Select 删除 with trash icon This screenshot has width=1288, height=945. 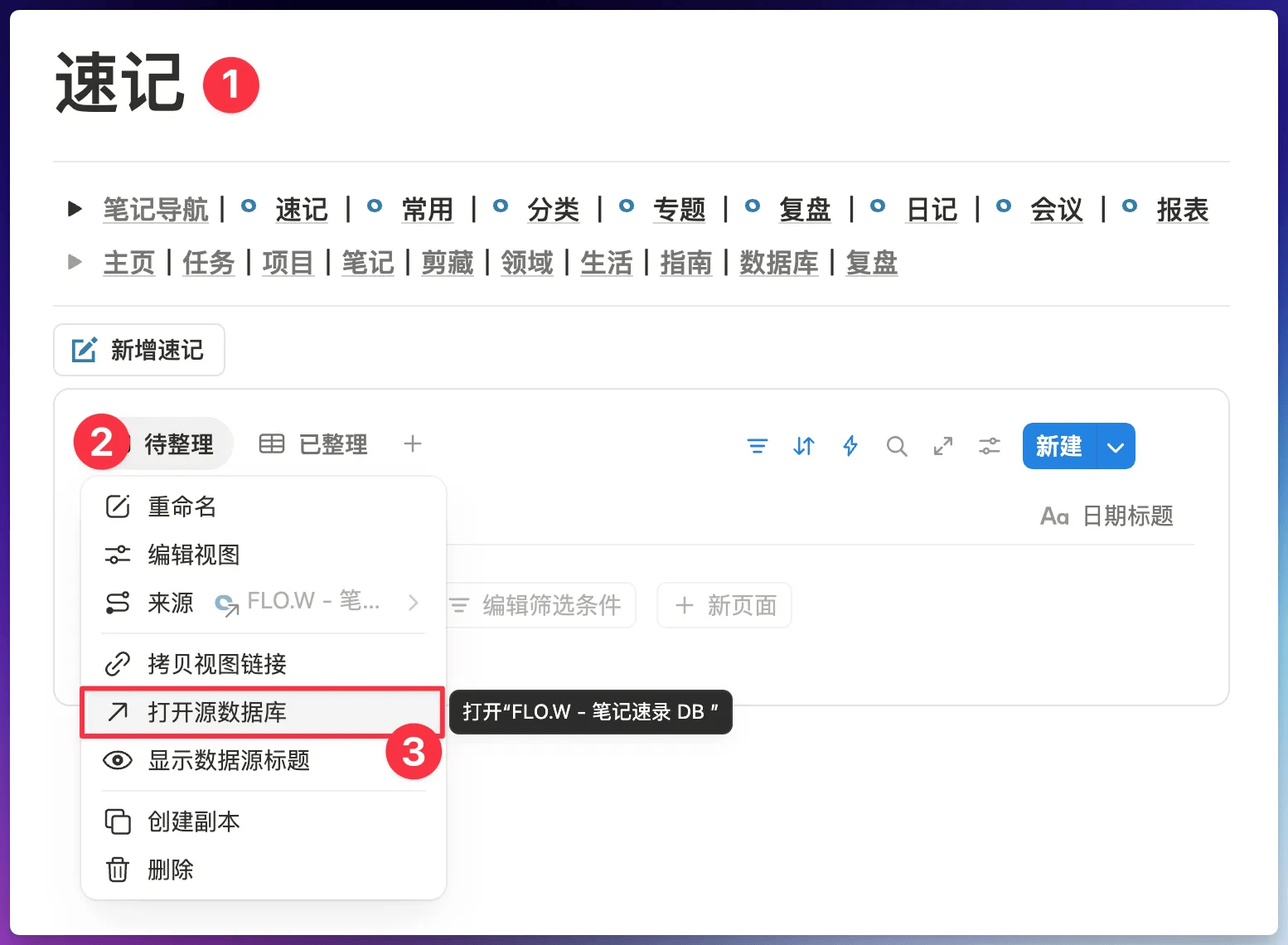[x=170, y=870]
